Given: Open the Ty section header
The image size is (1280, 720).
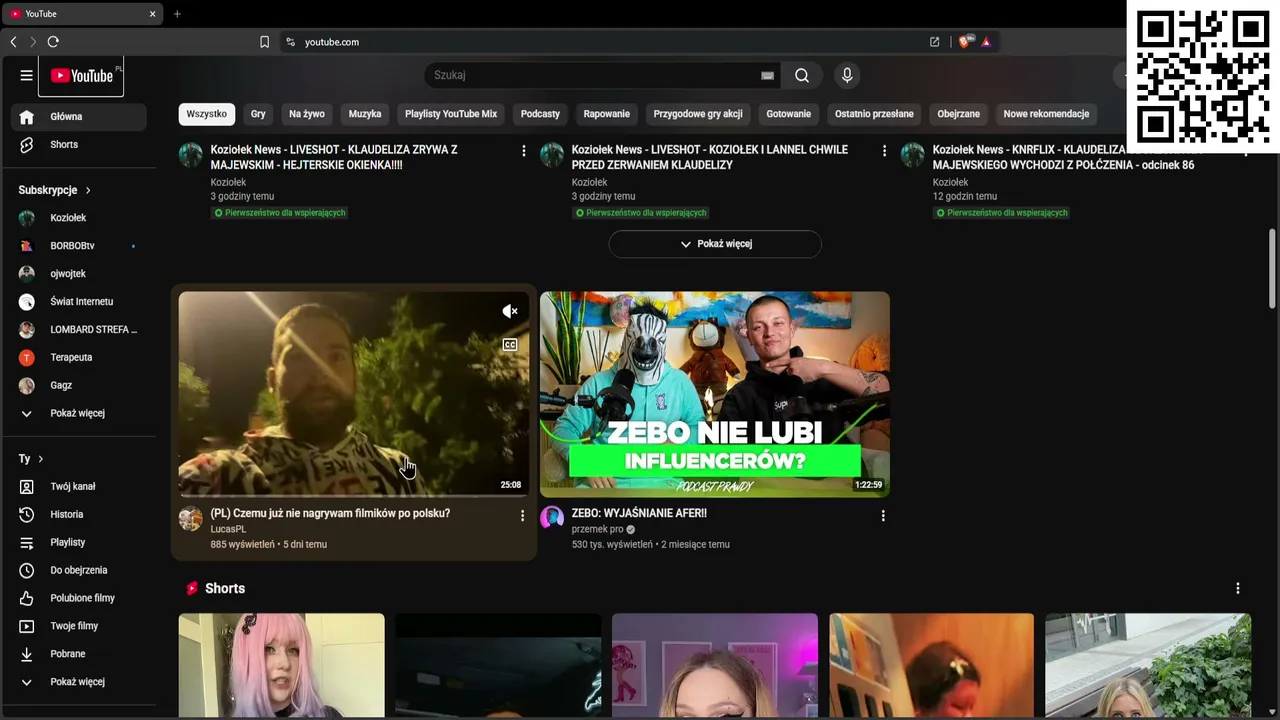Looking at the screenshot, I should (x=31, y=459).
